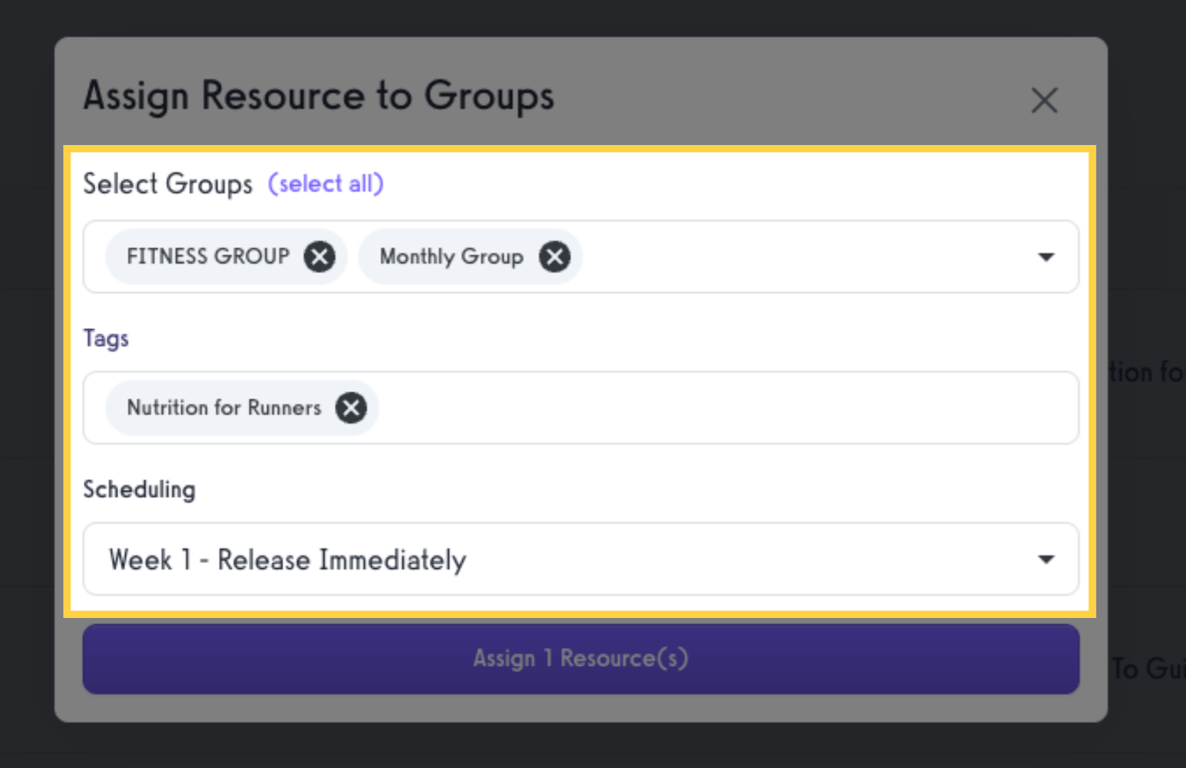Viewport: 1186px width, 768px height.
Task: Select all groups using the select all link
Action: (326, 183)
